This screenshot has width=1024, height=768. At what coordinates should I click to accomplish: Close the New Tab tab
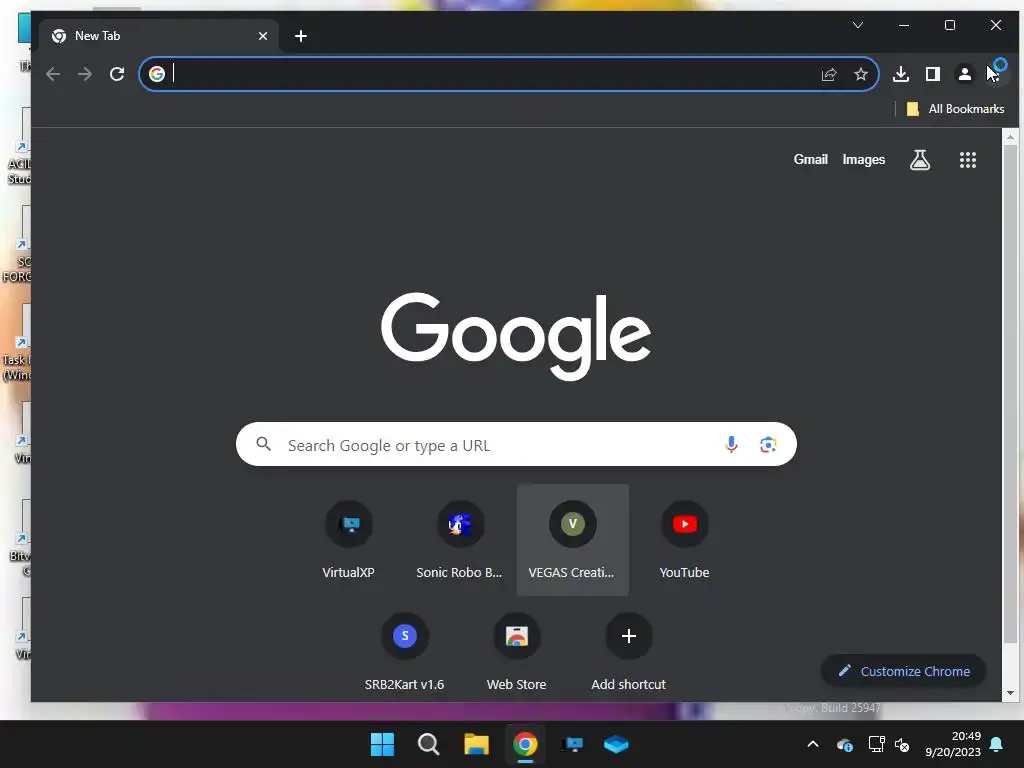[x=263, y=36]
